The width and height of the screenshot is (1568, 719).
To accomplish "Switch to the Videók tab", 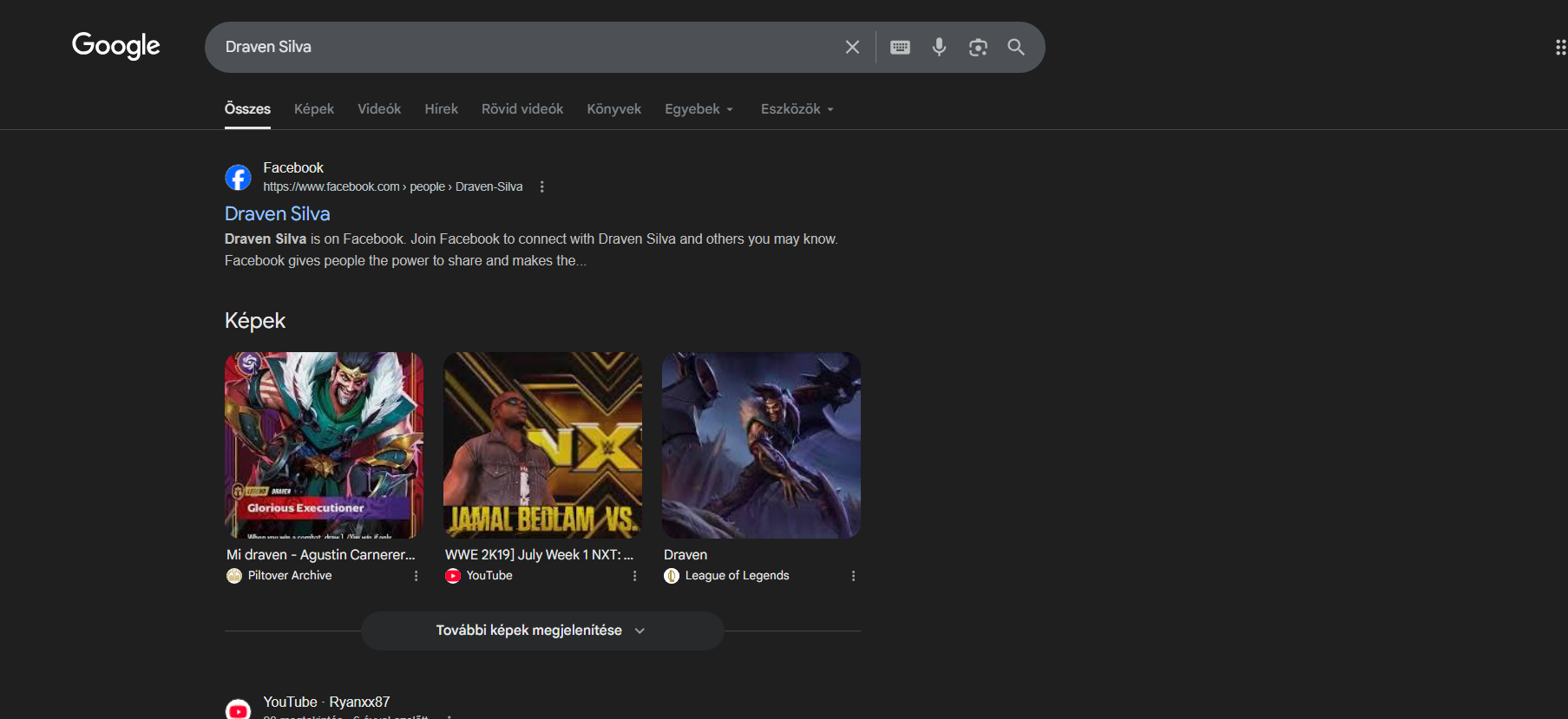I will pyautogui.click(x=379, y=109).
